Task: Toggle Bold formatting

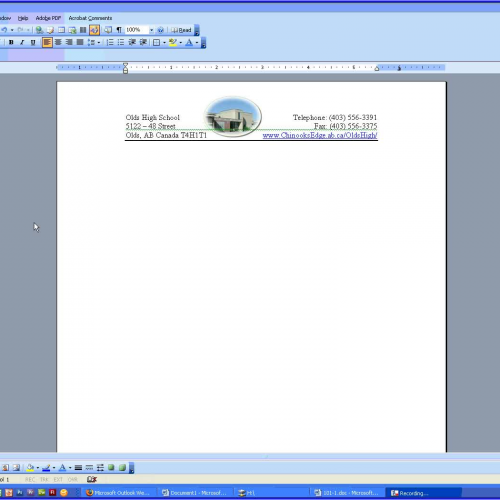Action: click(x=11, y=42)
